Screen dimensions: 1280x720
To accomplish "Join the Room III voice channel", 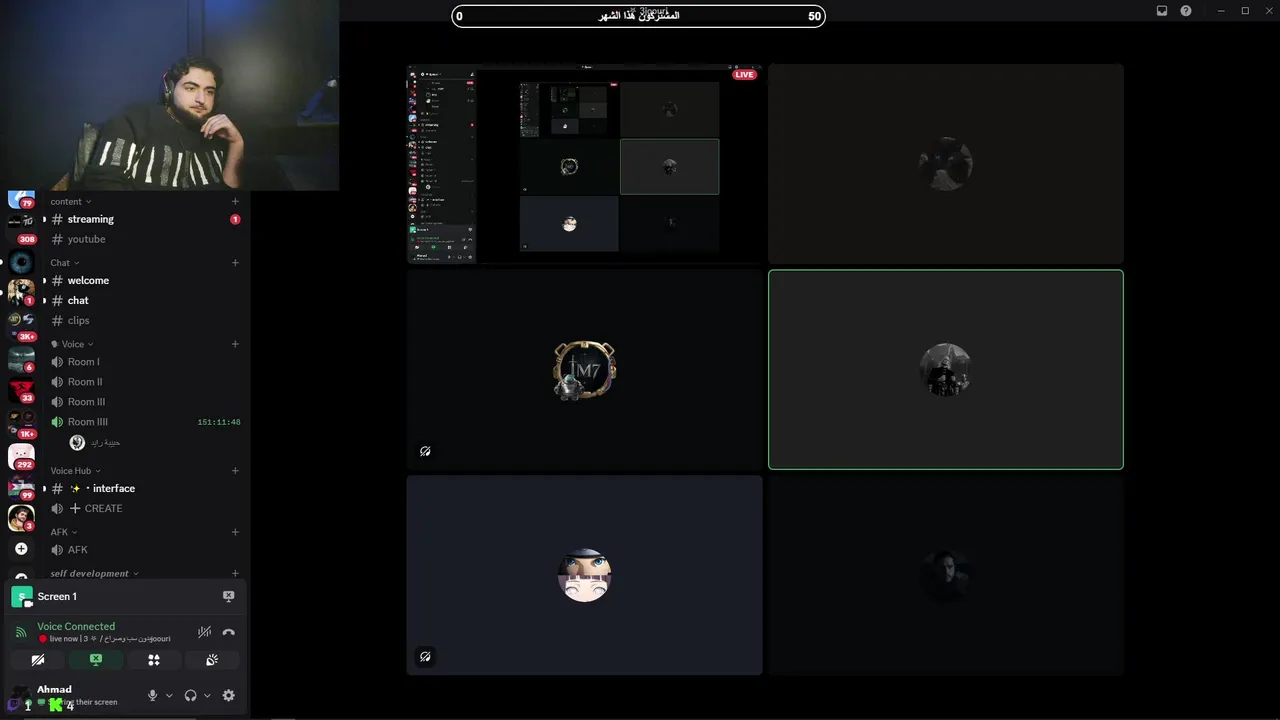I will (x=145, y=402).
